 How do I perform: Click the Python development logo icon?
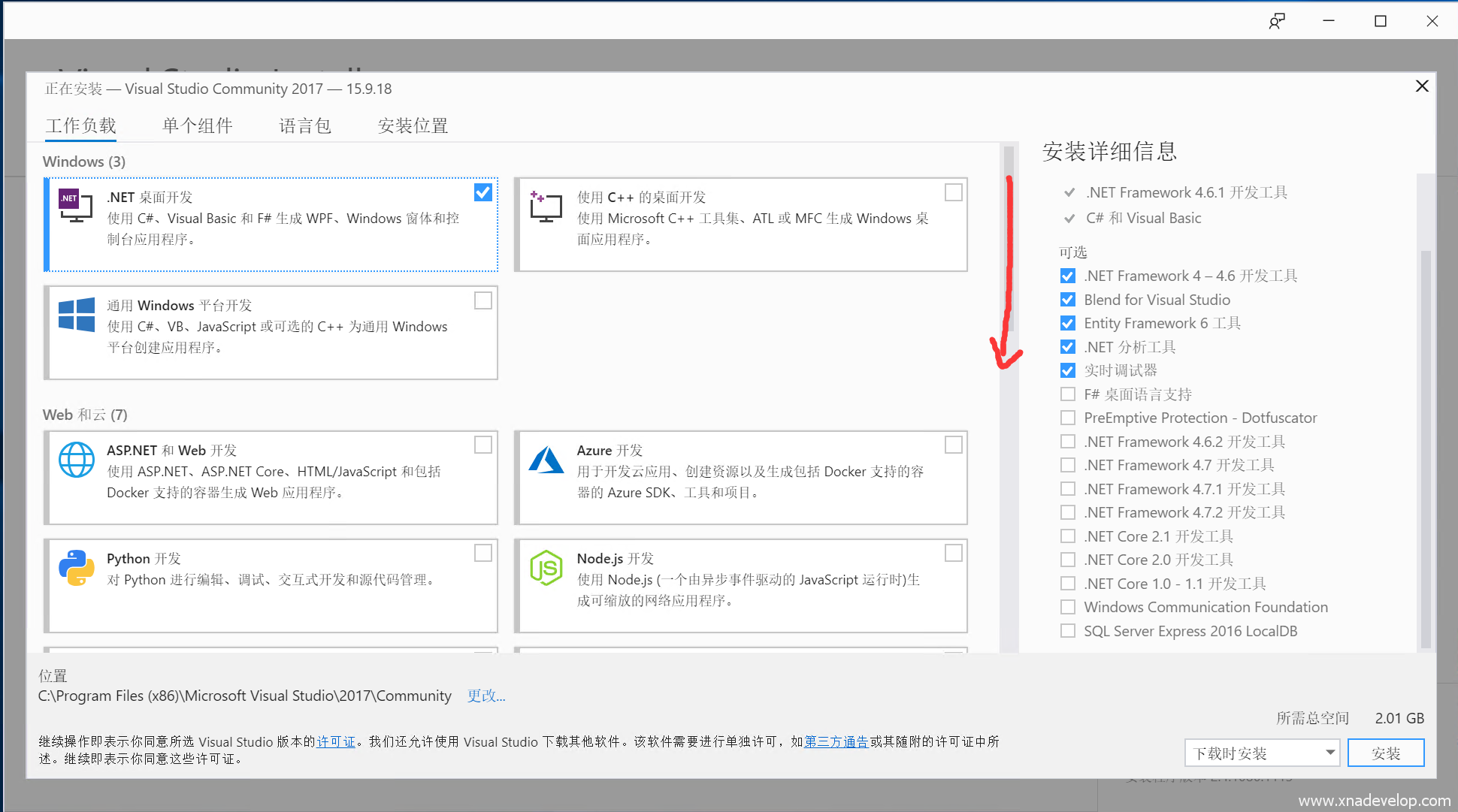tap(77, 568)
